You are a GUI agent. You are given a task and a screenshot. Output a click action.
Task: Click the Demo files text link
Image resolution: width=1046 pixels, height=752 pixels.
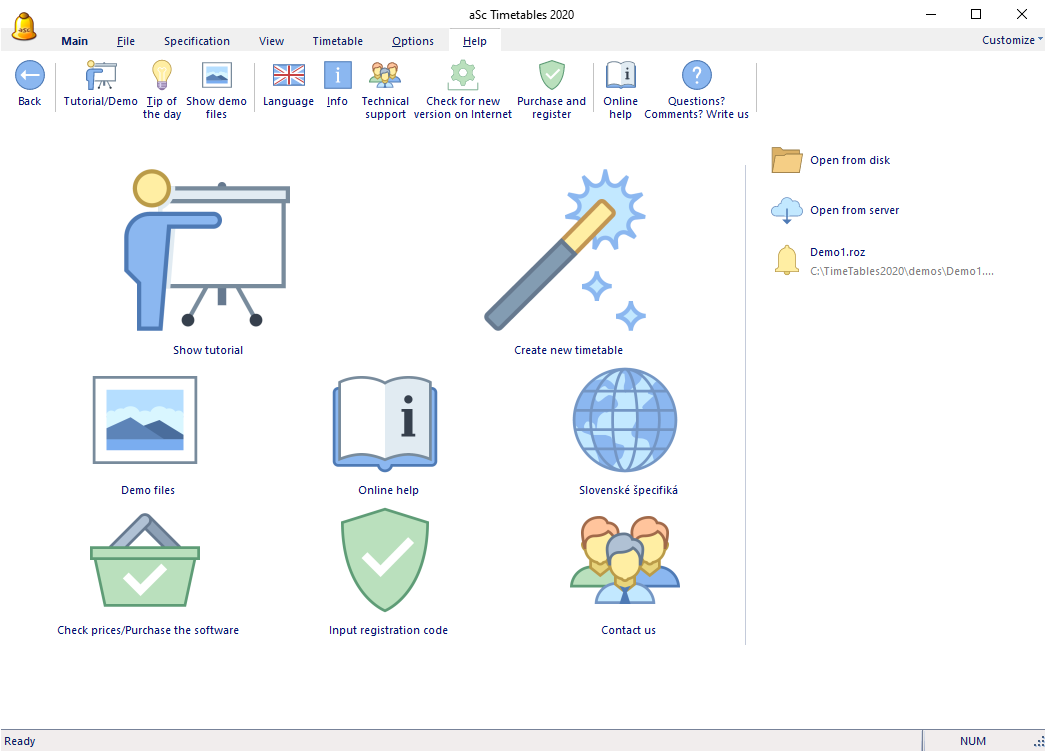click(x=148, y=490)
